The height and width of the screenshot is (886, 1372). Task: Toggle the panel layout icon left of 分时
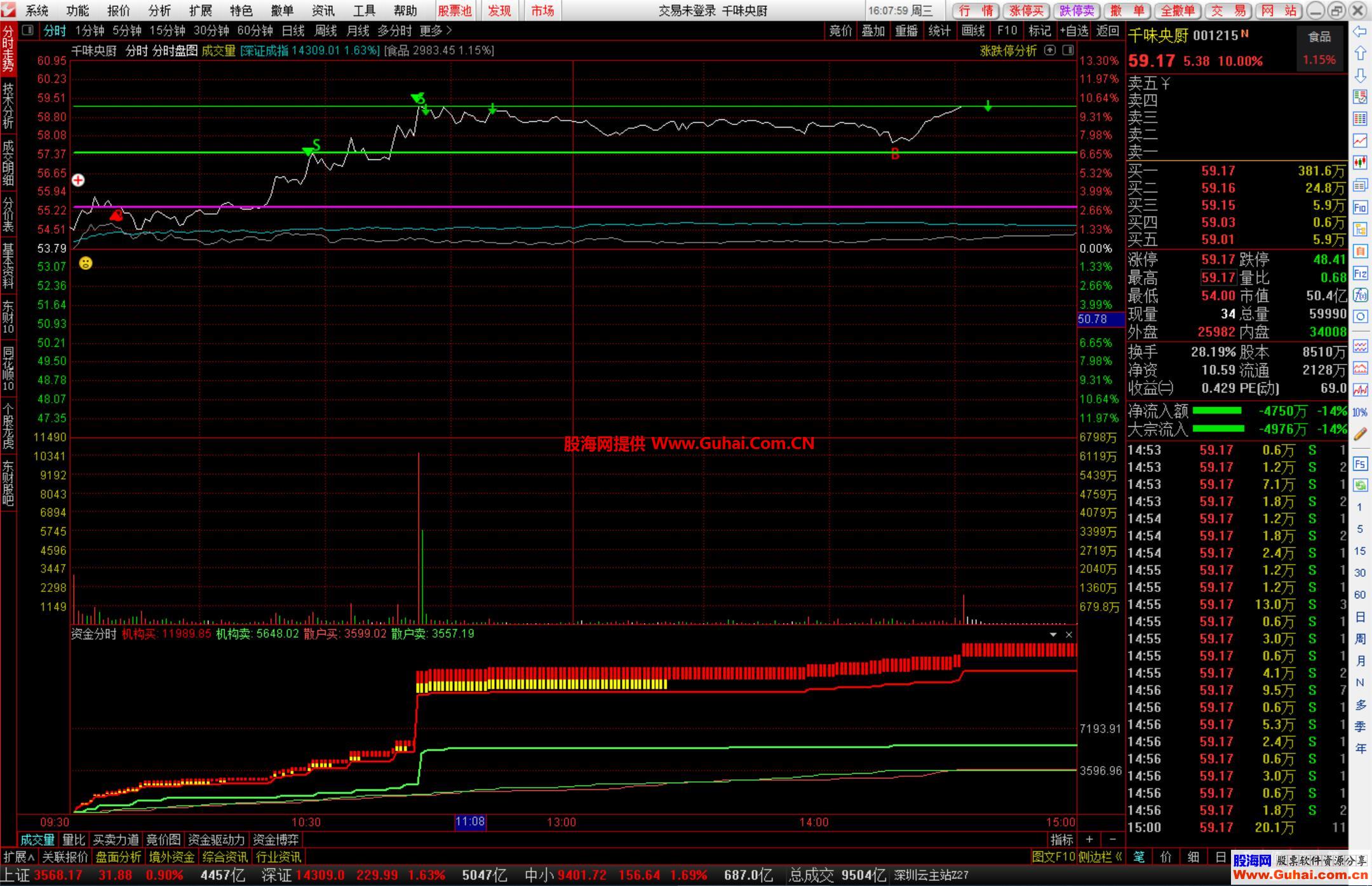point(28,30)
